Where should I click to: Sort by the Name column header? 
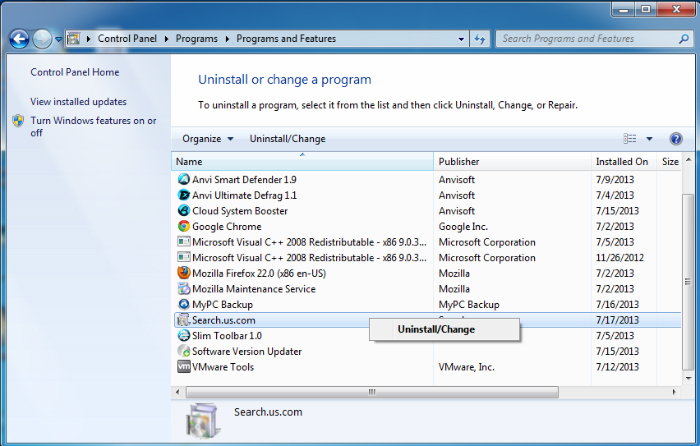[x=302, y=162]
